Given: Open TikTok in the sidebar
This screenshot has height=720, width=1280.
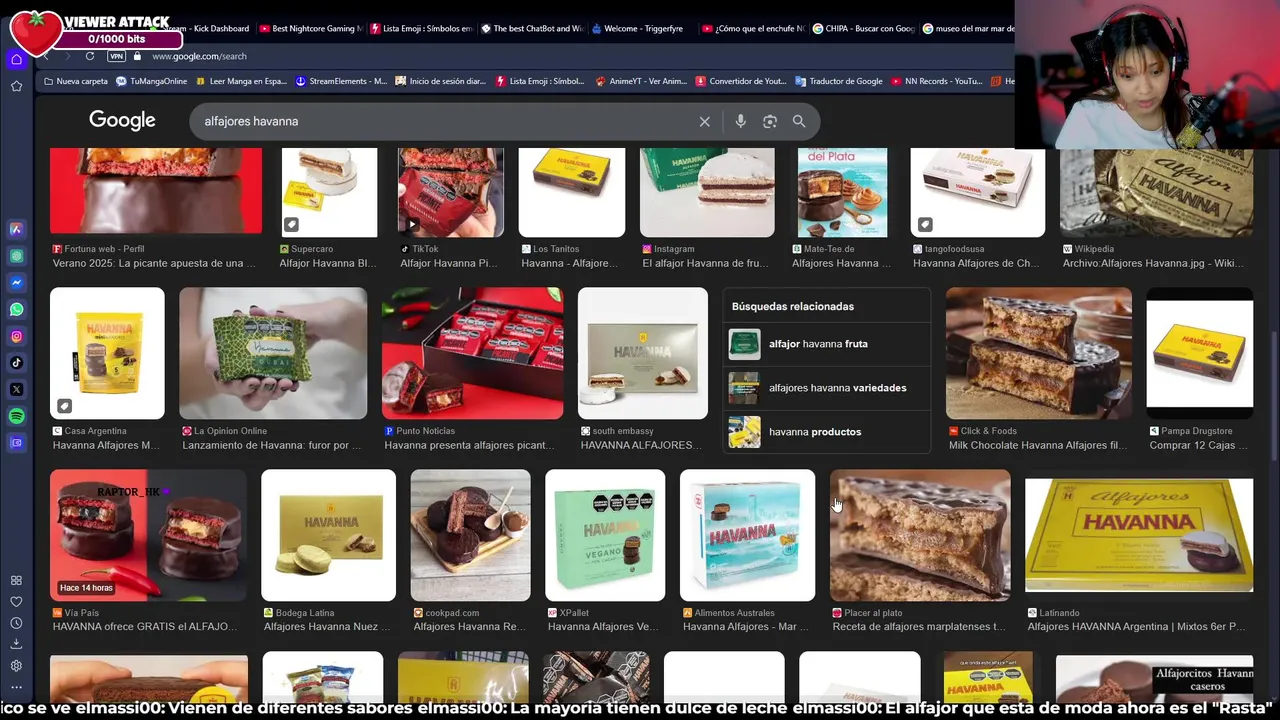Looking at the screenshot, I should click(16, 363).
